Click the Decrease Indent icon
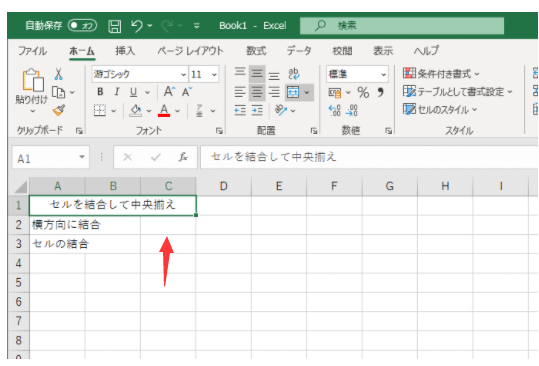This screenshot has width=539, height=366. click(x=240, y=110)
